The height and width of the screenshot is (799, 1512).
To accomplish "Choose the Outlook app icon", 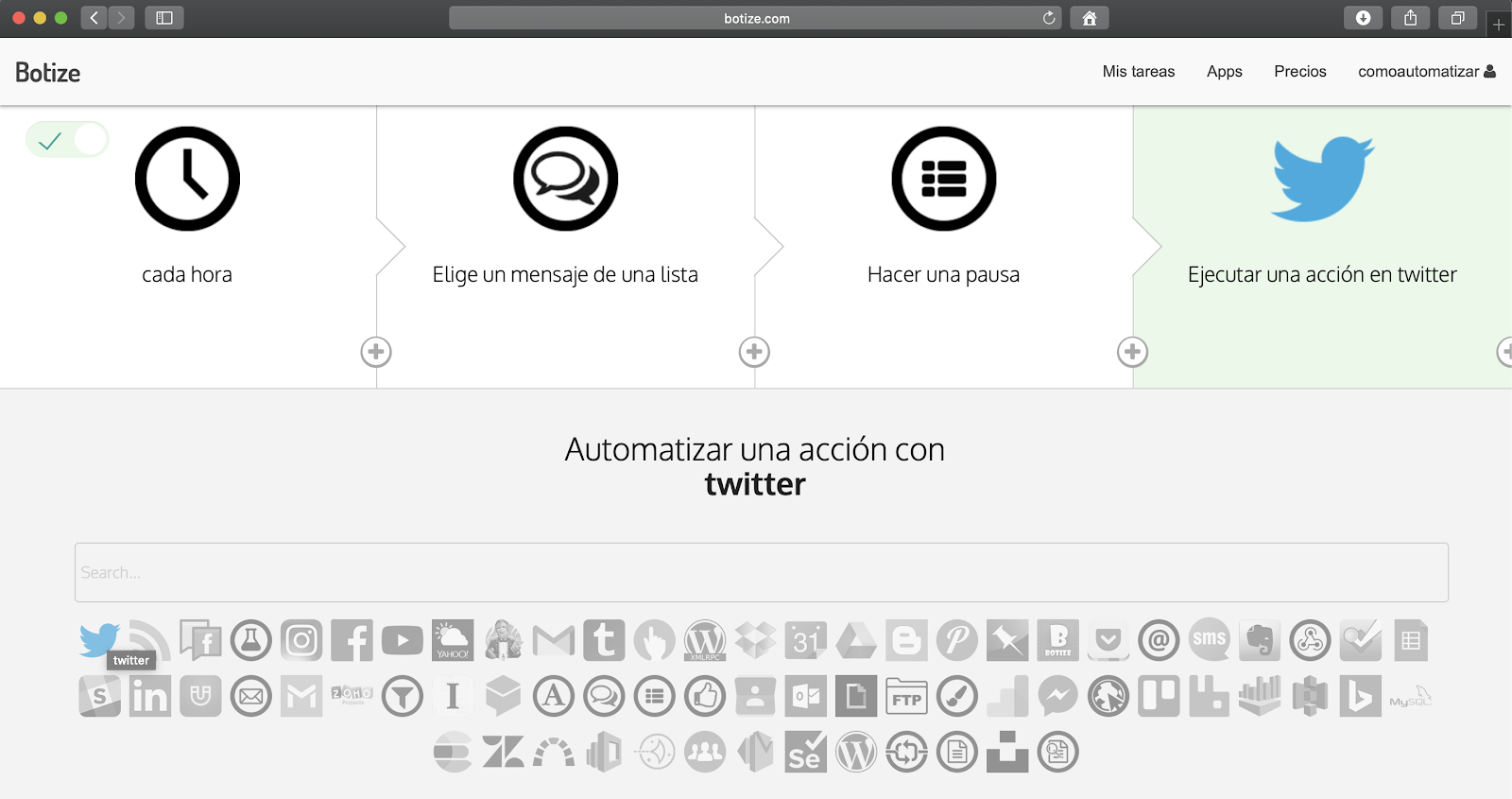I will [805, 697].
